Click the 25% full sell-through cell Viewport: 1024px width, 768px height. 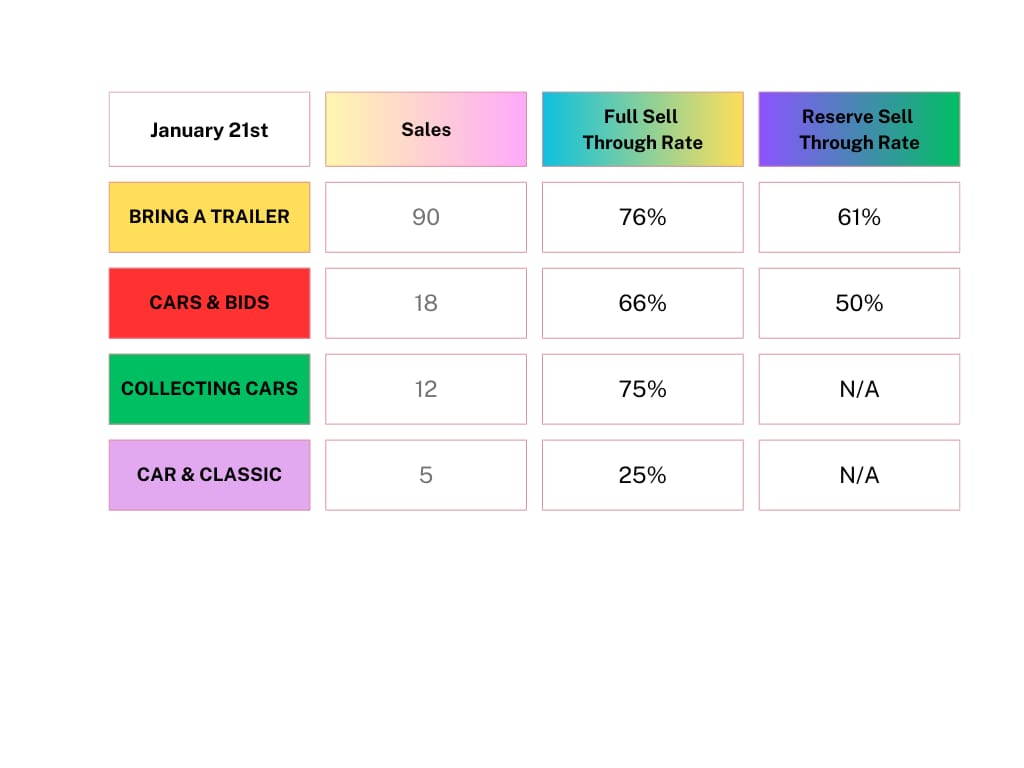(x=643, y=475)
